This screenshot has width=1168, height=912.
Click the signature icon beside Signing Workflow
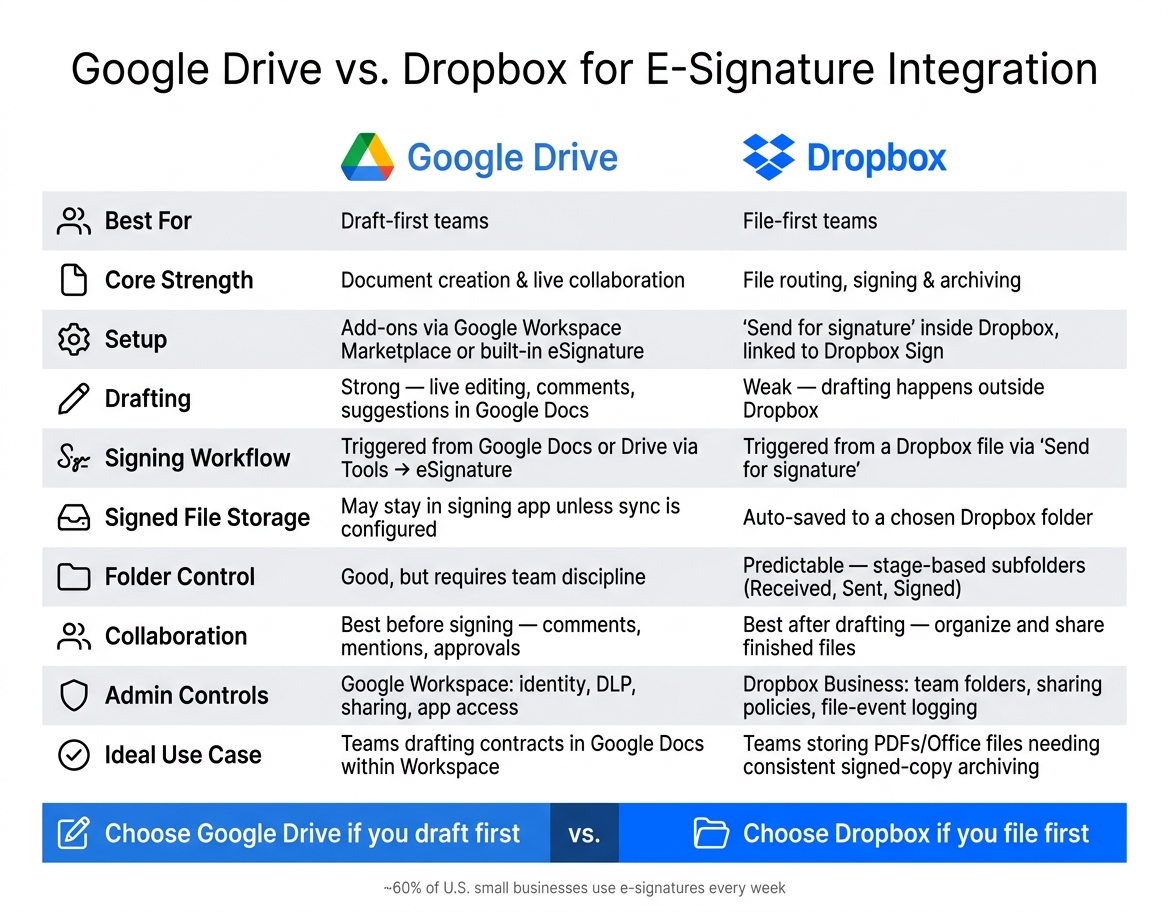74,458
